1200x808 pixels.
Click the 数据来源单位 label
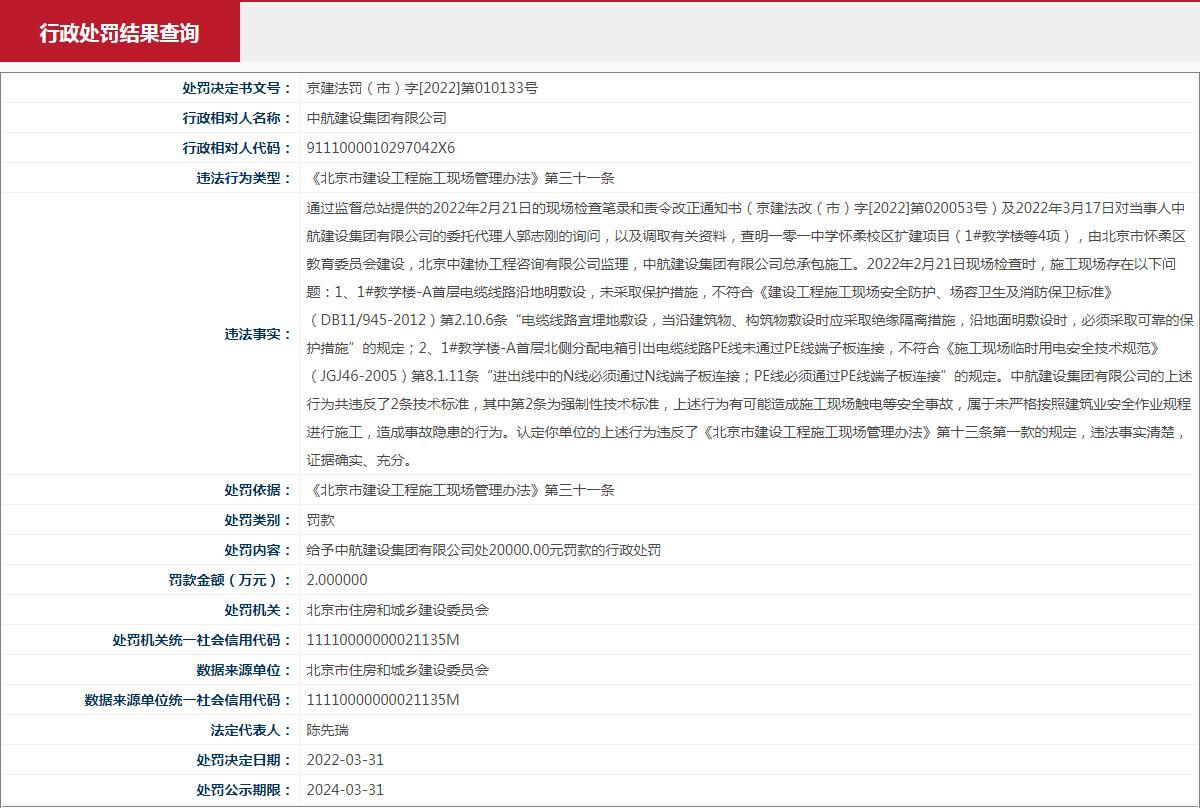[x=244, y=670]
